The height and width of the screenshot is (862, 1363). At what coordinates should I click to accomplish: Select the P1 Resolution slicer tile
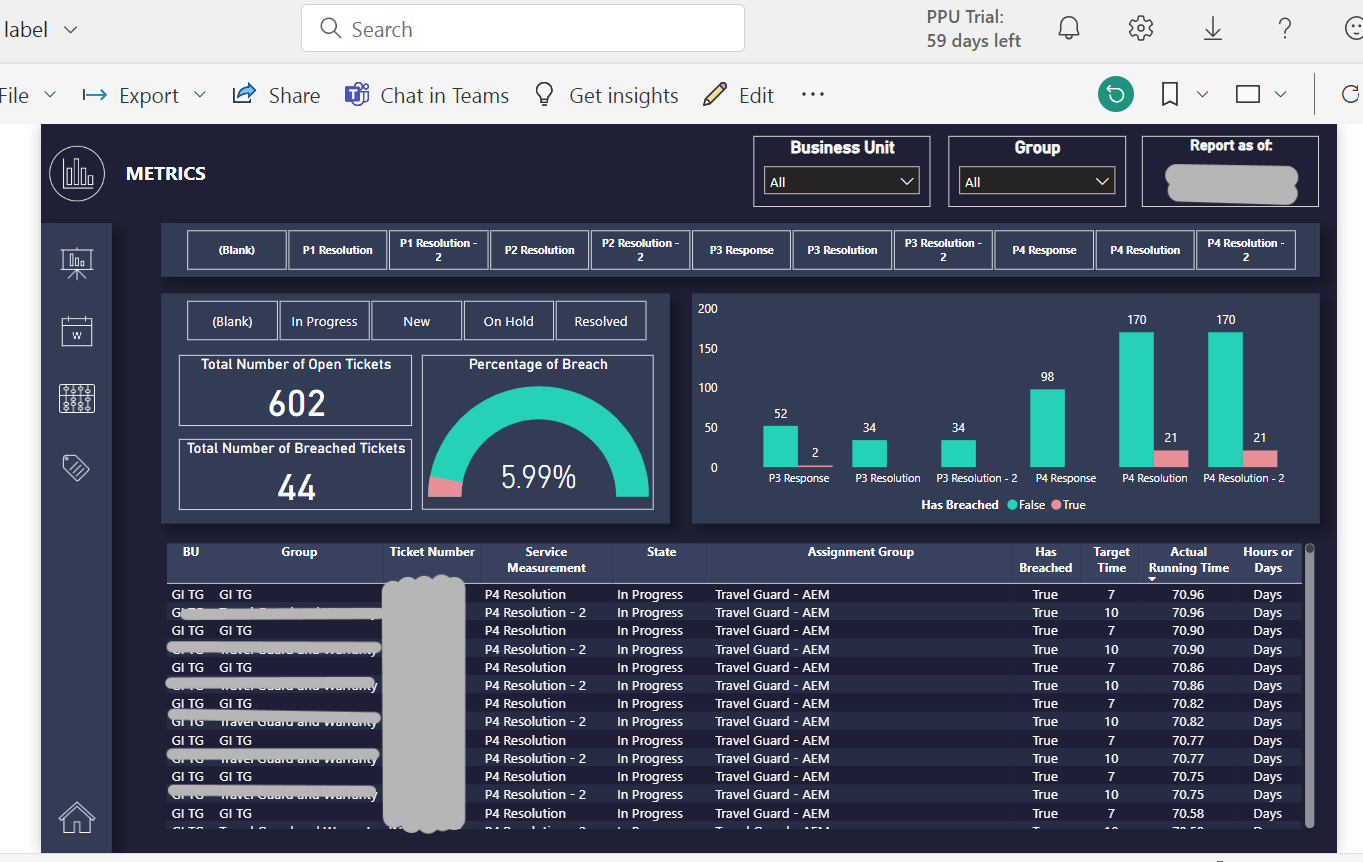(x=338, y=250)
